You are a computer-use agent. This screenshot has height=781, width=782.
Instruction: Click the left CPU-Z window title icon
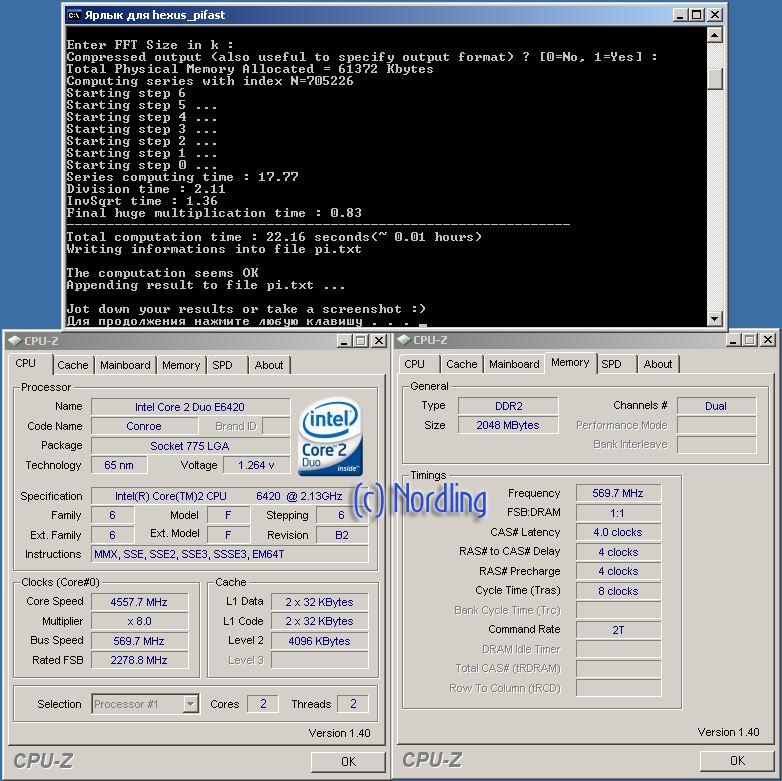pos(15,341)
